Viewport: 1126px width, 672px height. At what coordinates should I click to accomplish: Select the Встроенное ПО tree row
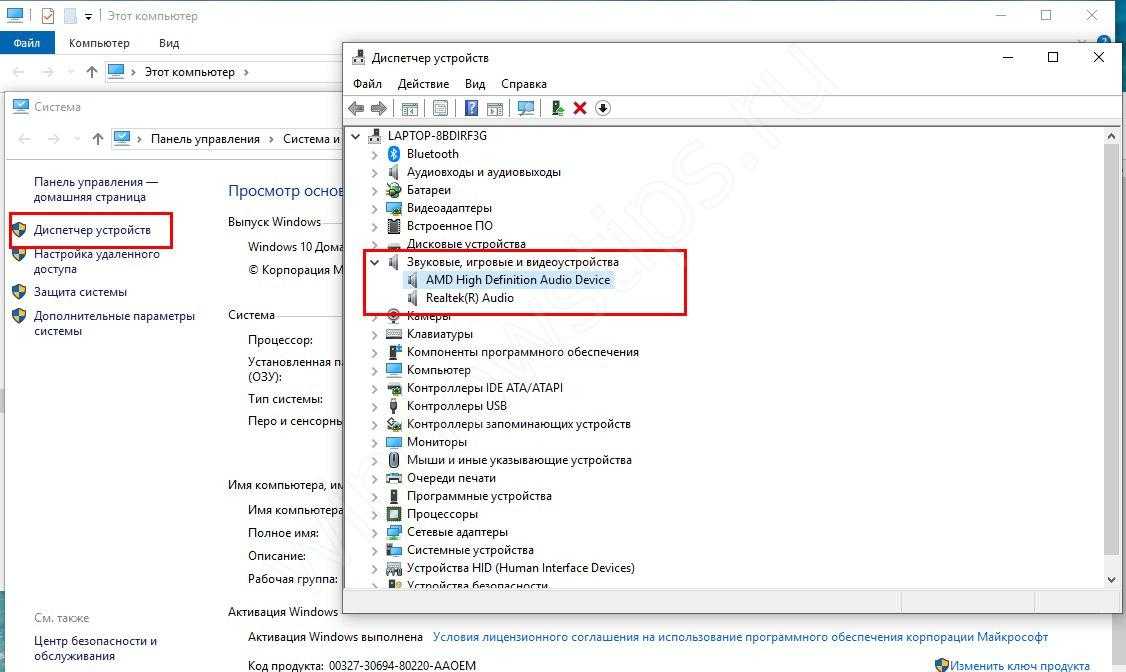coord(450,226)
